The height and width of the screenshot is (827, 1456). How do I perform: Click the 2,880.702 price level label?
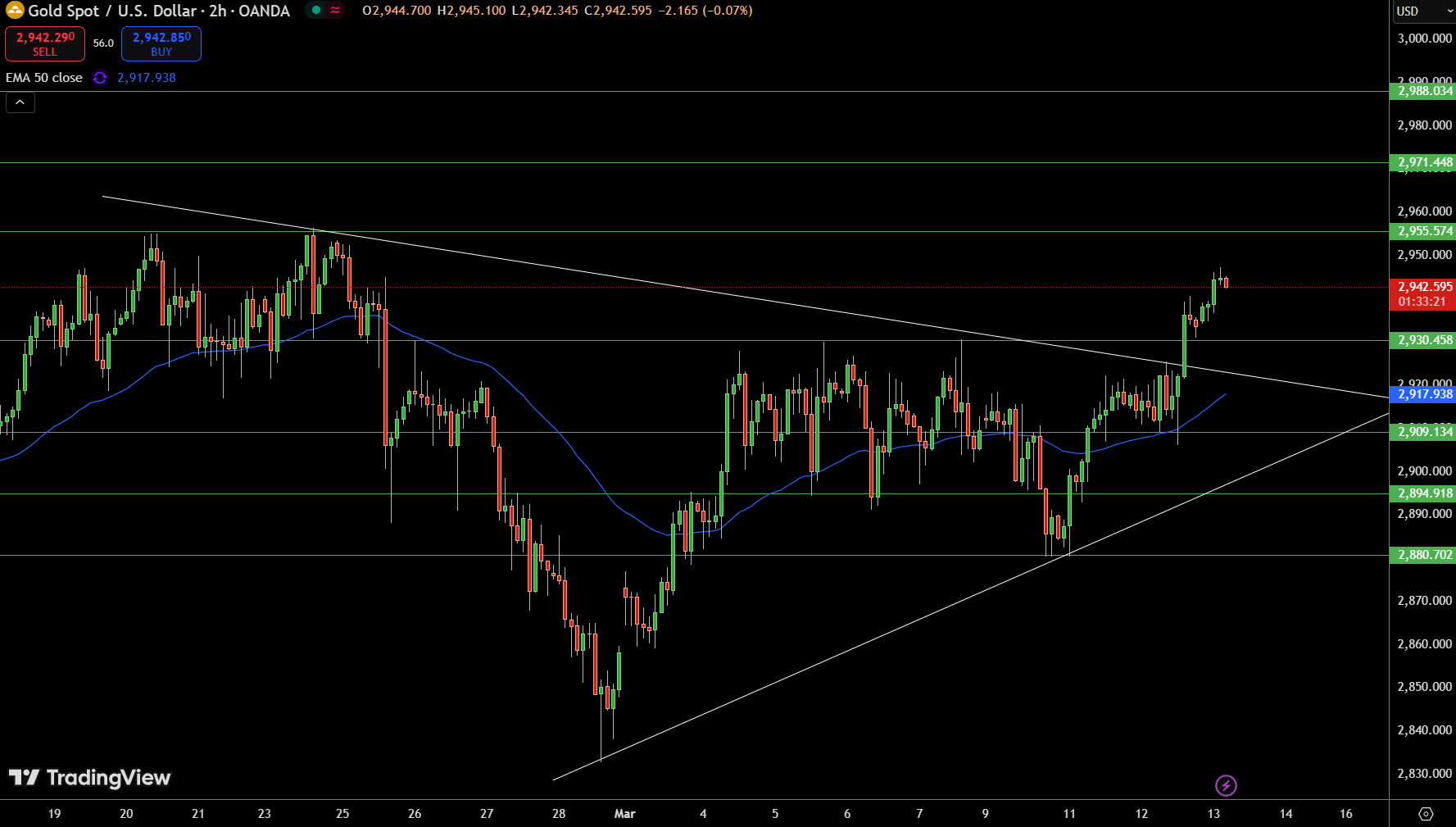point(1424,555)
